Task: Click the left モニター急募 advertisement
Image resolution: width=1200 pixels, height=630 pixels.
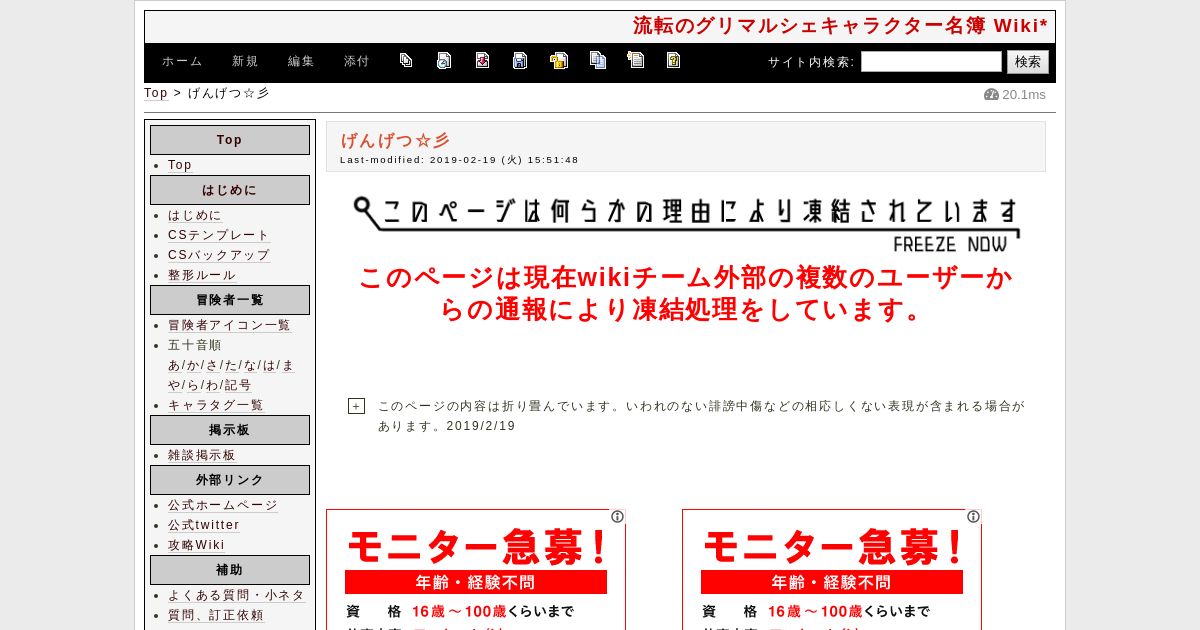Action: click(476, 570)
